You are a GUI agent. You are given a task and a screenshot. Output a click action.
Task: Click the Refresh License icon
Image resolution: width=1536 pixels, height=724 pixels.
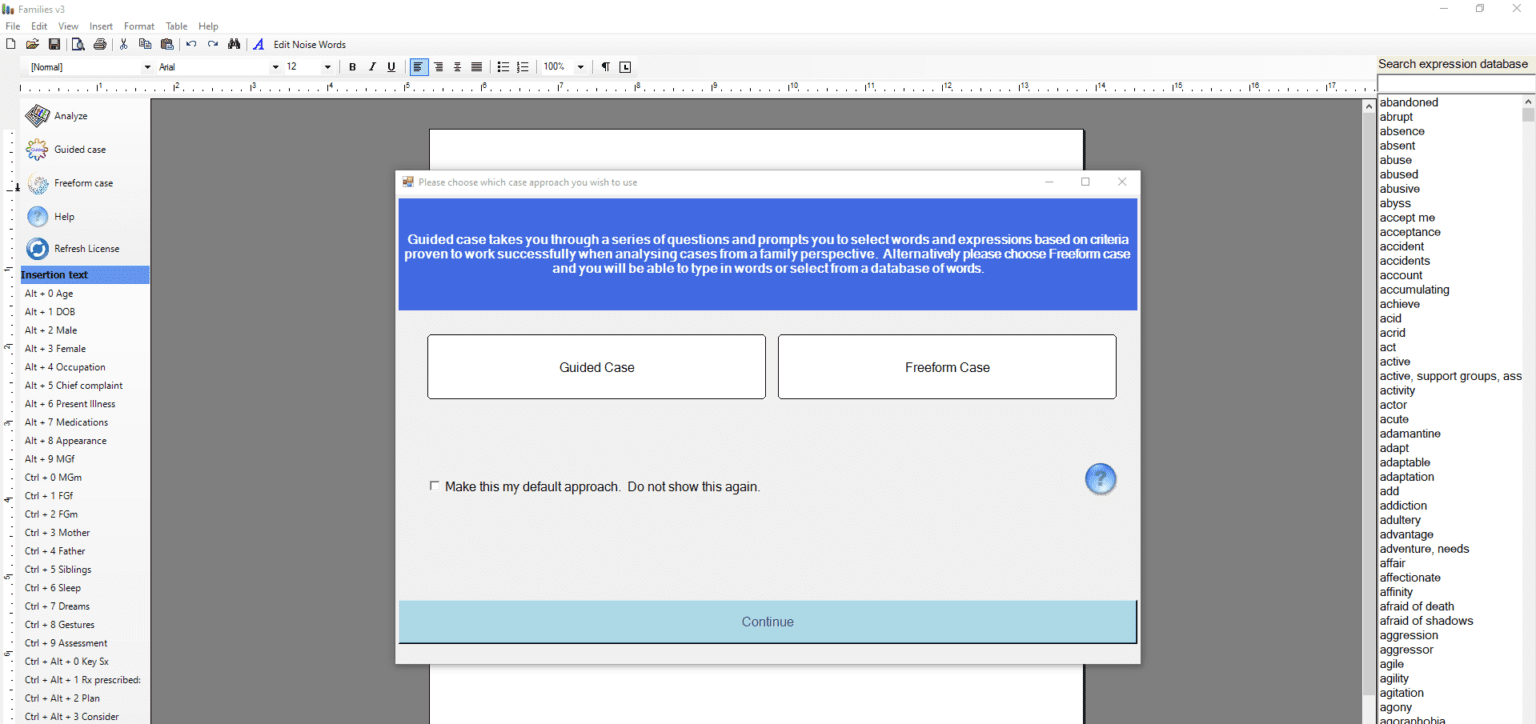[x=38, y=248]
